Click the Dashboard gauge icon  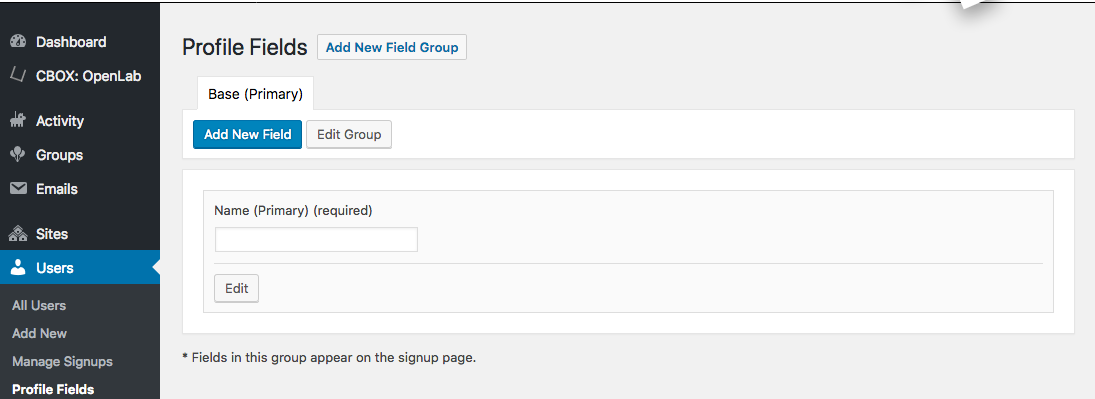click(18, 42)
